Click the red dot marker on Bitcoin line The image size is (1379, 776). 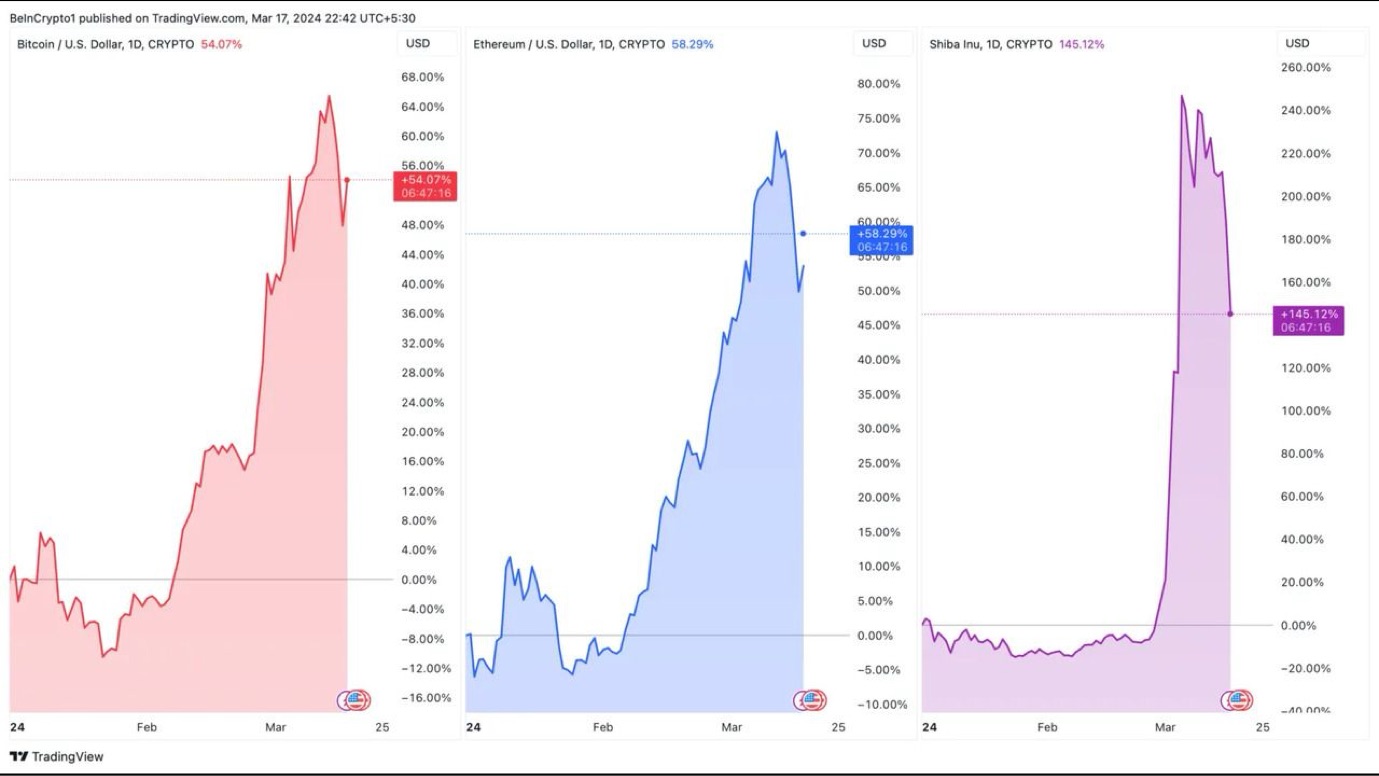pyautogui.click(x=347, y=180)
